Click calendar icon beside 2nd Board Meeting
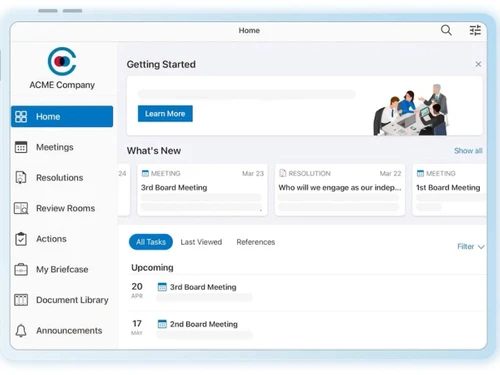500x375 pixels. click(162, 324)
